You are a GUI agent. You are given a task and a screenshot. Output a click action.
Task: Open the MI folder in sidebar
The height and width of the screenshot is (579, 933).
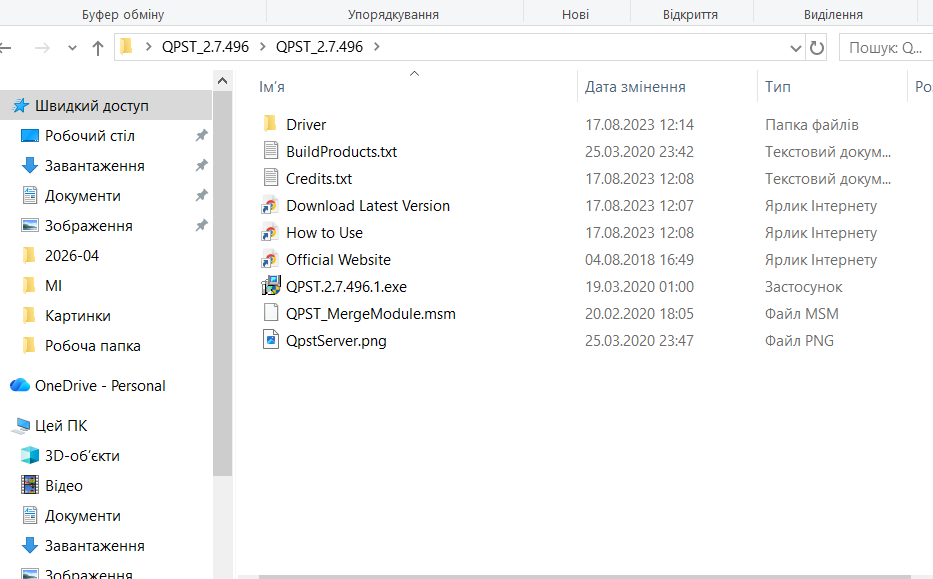point(54,286)
